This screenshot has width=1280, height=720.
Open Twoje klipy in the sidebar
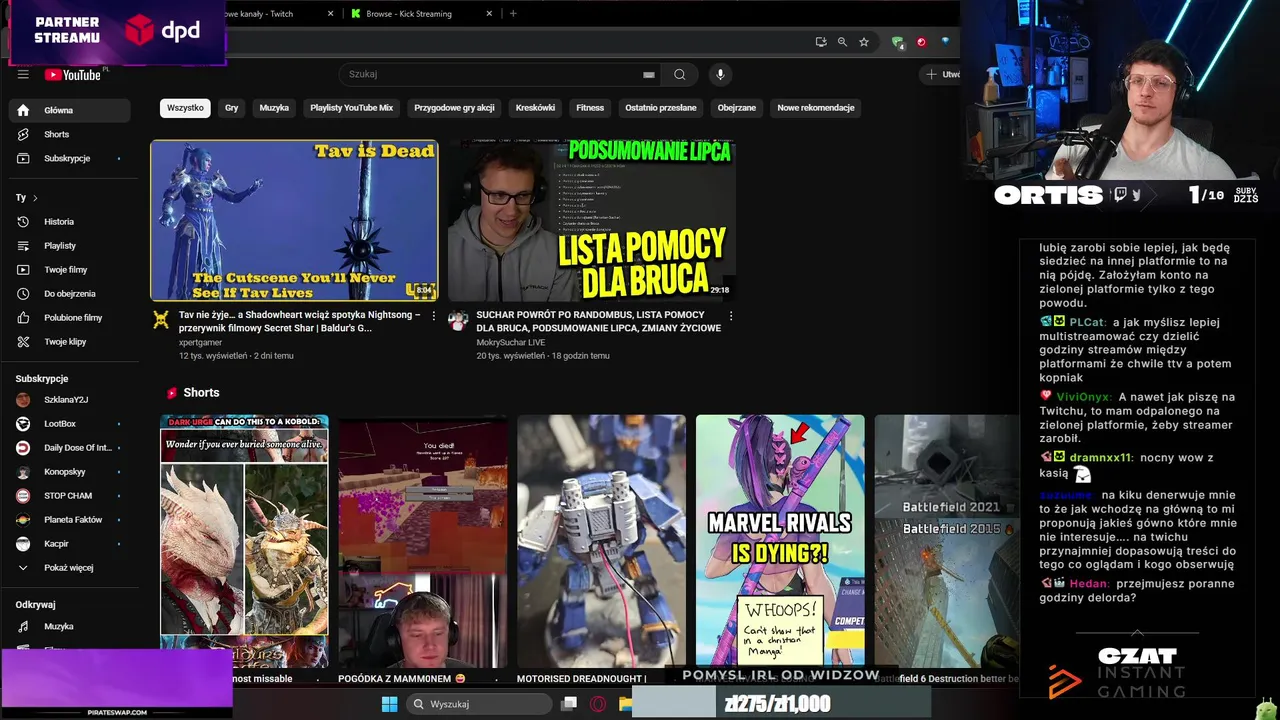[x=69, y=342]
